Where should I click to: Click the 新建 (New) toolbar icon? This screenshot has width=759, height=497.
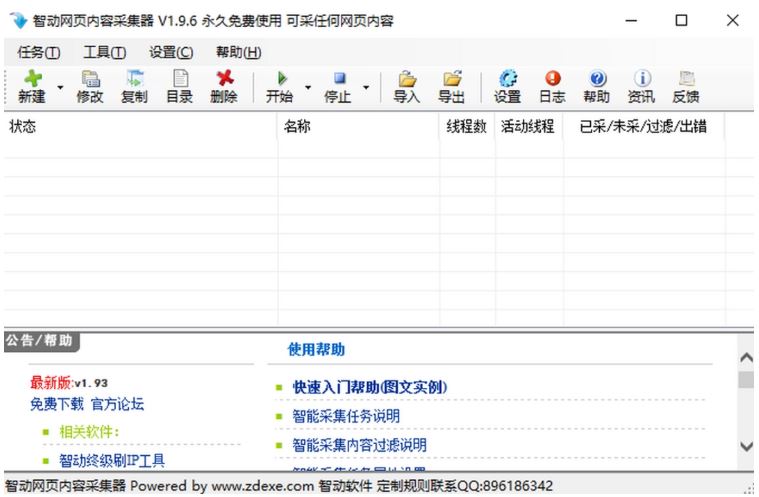coord(32,78)
